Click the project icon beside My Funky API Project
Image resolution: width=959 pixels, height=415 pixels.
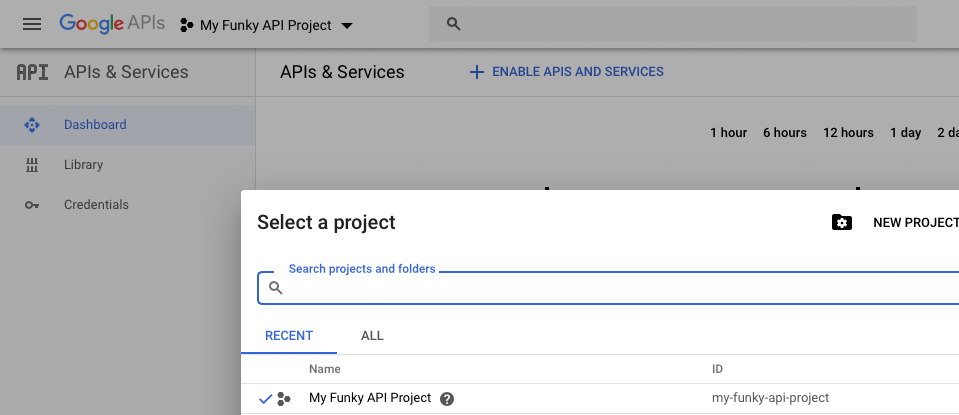(187, 25)
